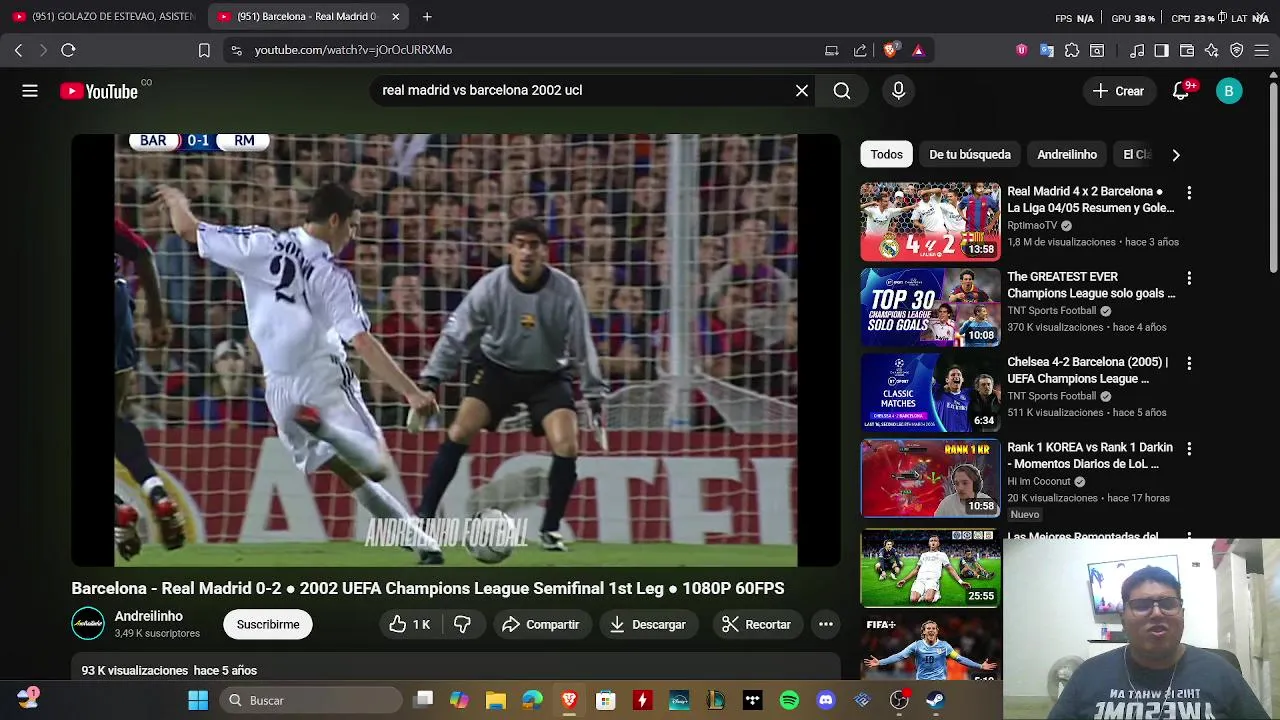Open the Brave VPN shield icon

[x=1237, y=50]
